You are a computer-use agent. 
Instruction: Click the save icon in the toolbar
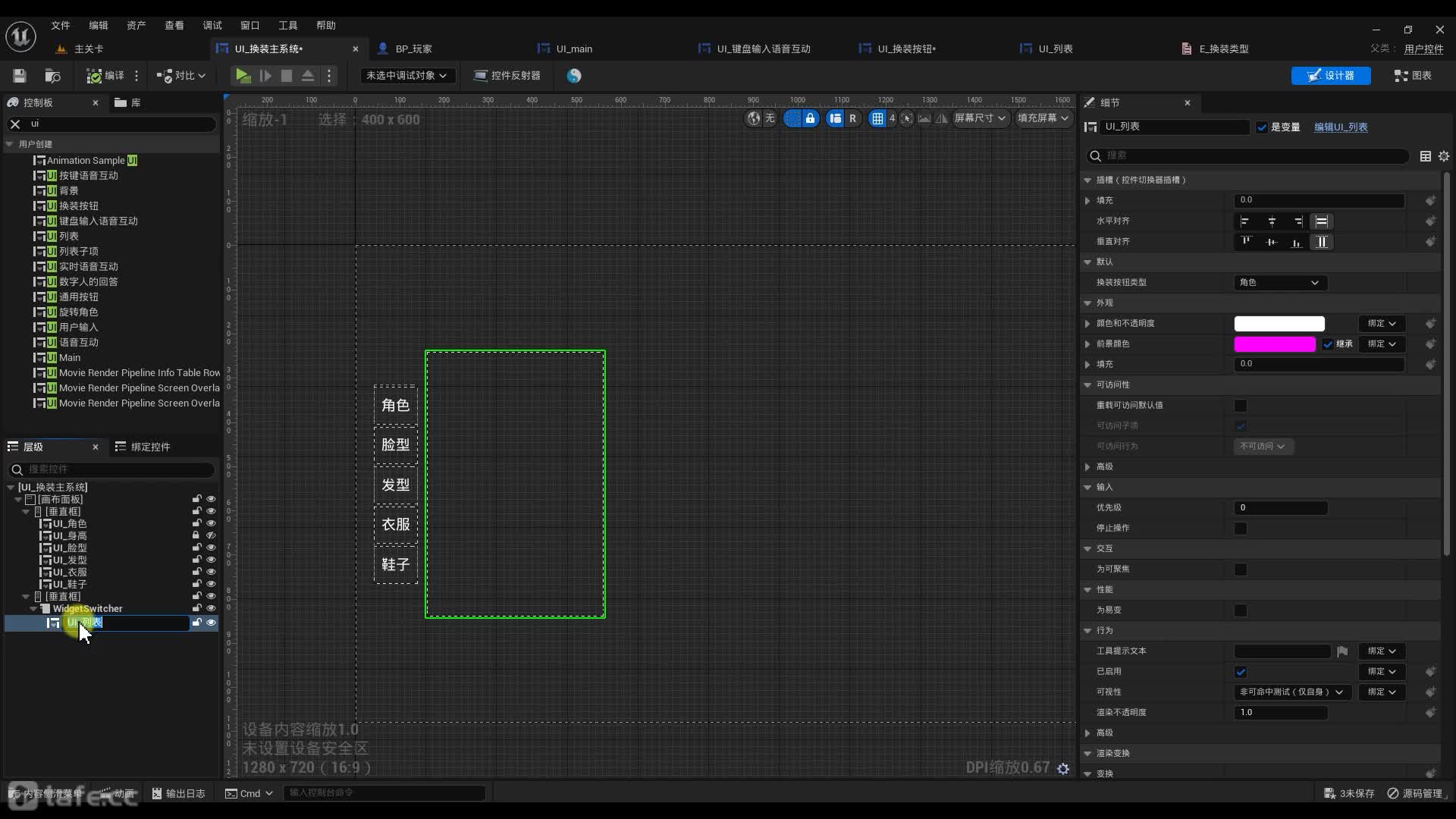coord(20,76)
